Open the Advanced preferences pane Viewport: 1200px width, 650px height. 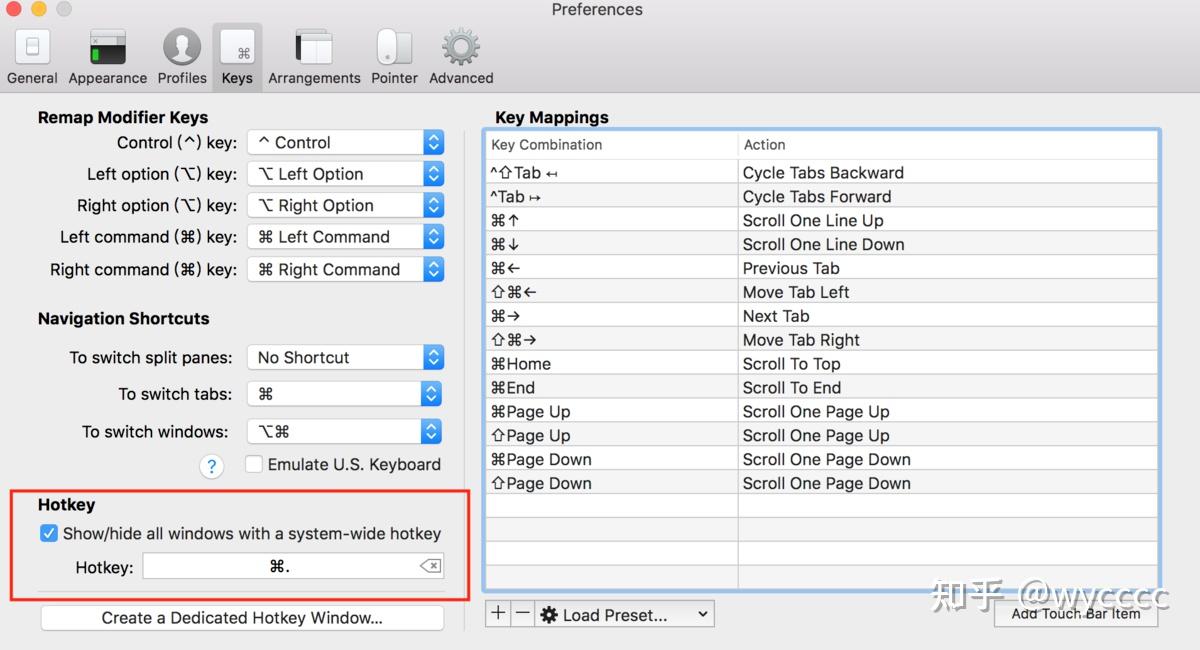[460, 50]
